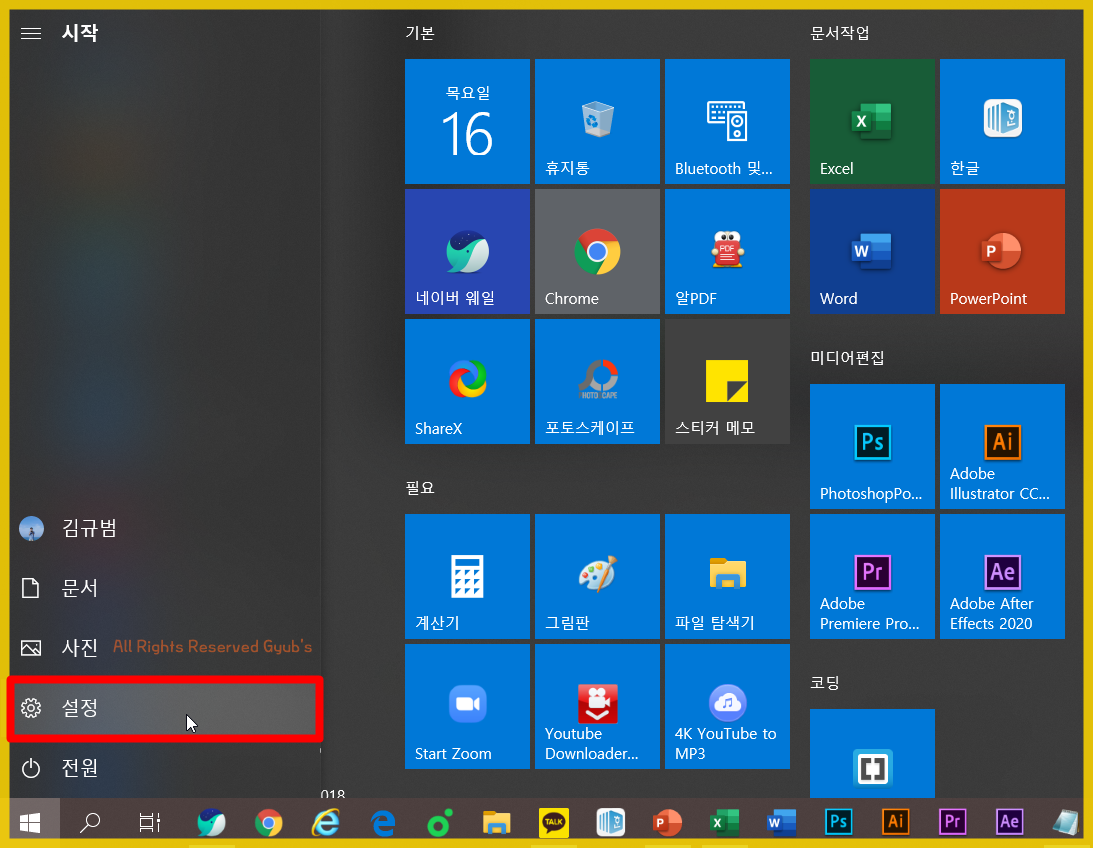
Task: Open the tile under the 코딩 group
Action: [872, 754]
